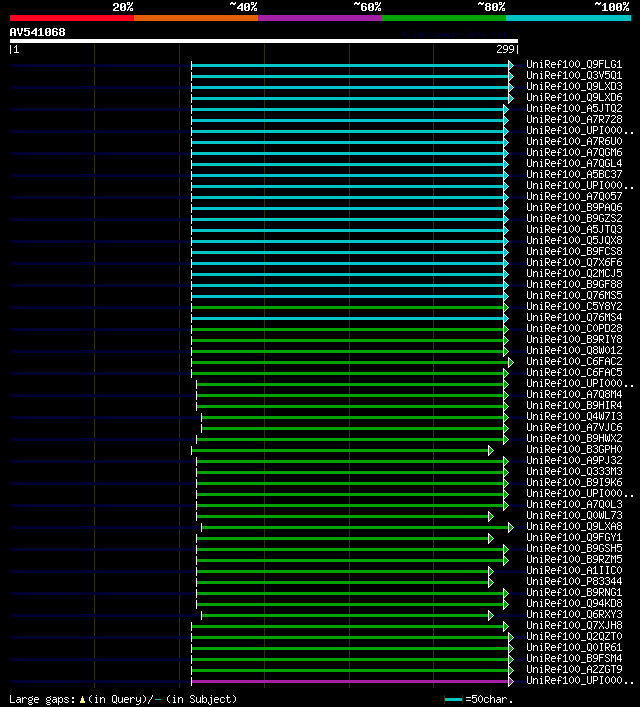Image resolution: width=640 pixels, height=707 pixels.
Task: Select hit label UniRef100_Q6RXY3
Action: coord(574,614)
